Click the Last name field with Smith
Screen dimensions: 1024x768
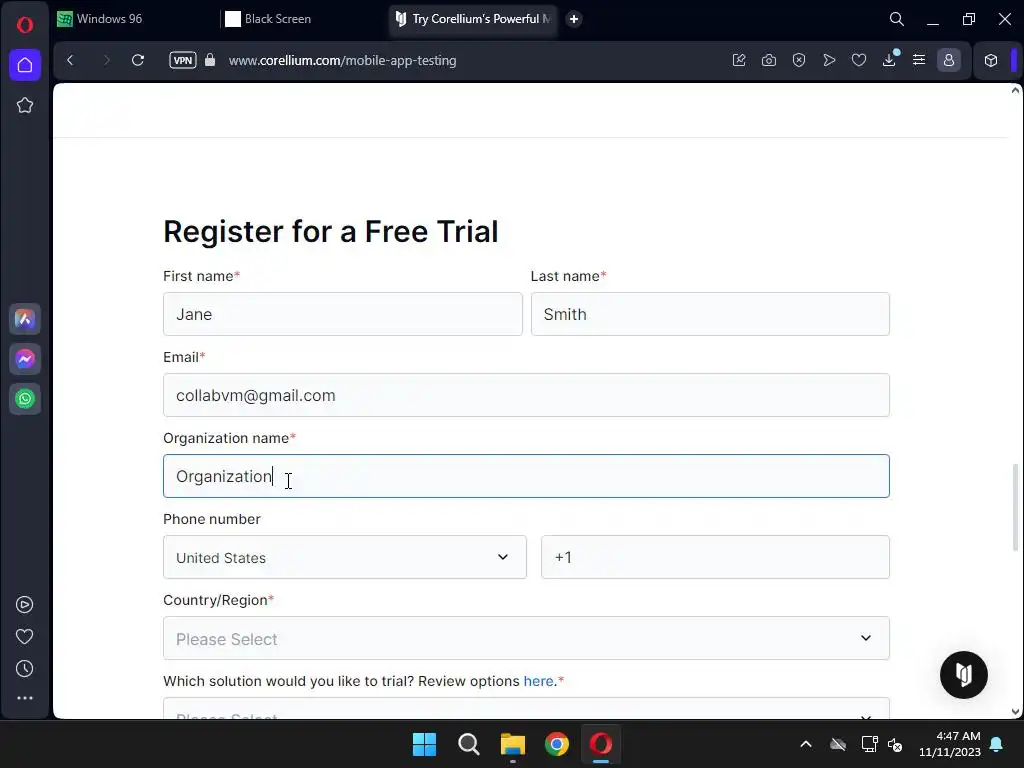click(x=710, y=314)
